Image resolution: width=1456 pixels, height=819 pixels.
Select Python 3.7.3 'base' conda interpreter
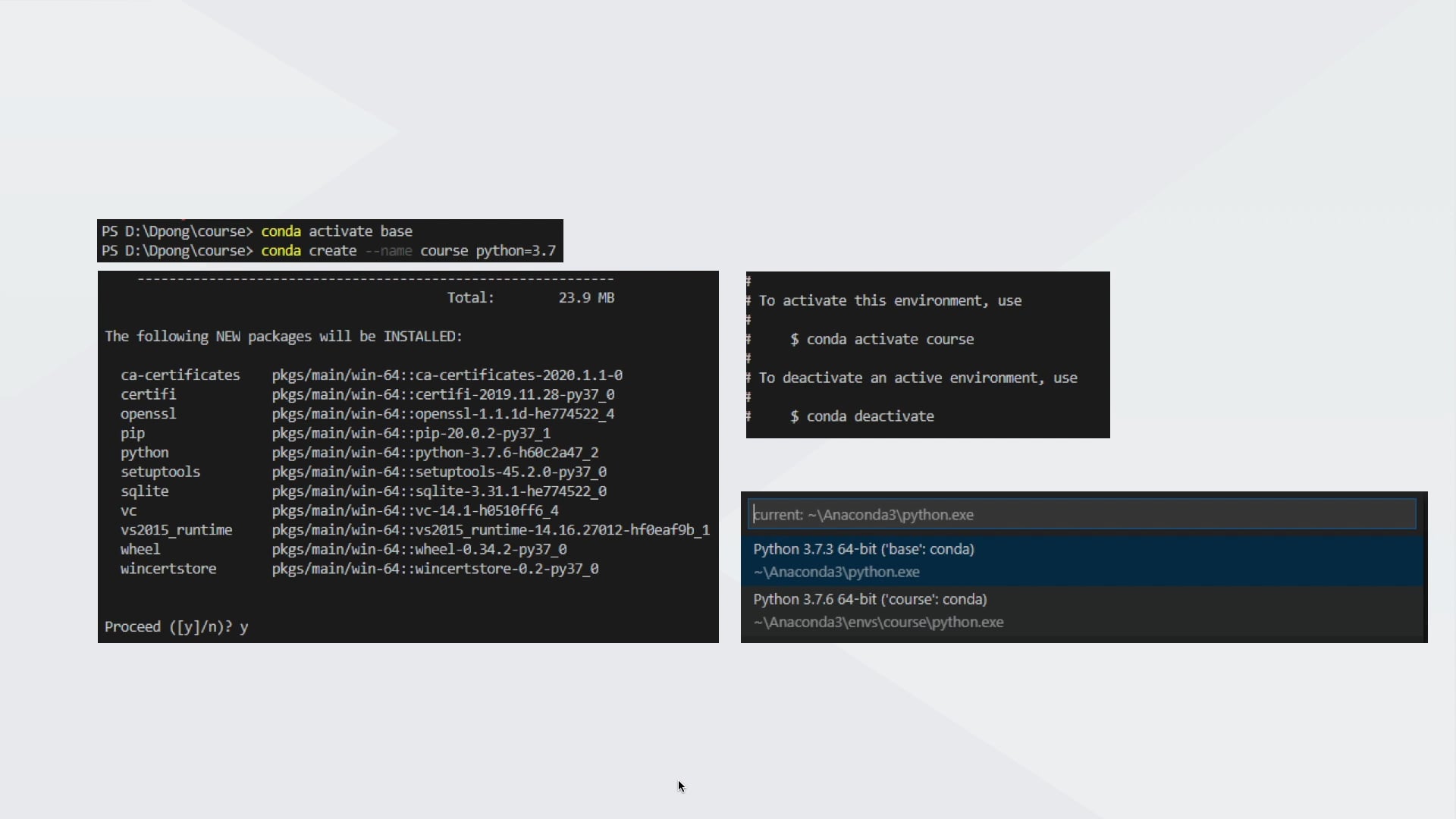point(863,549)
